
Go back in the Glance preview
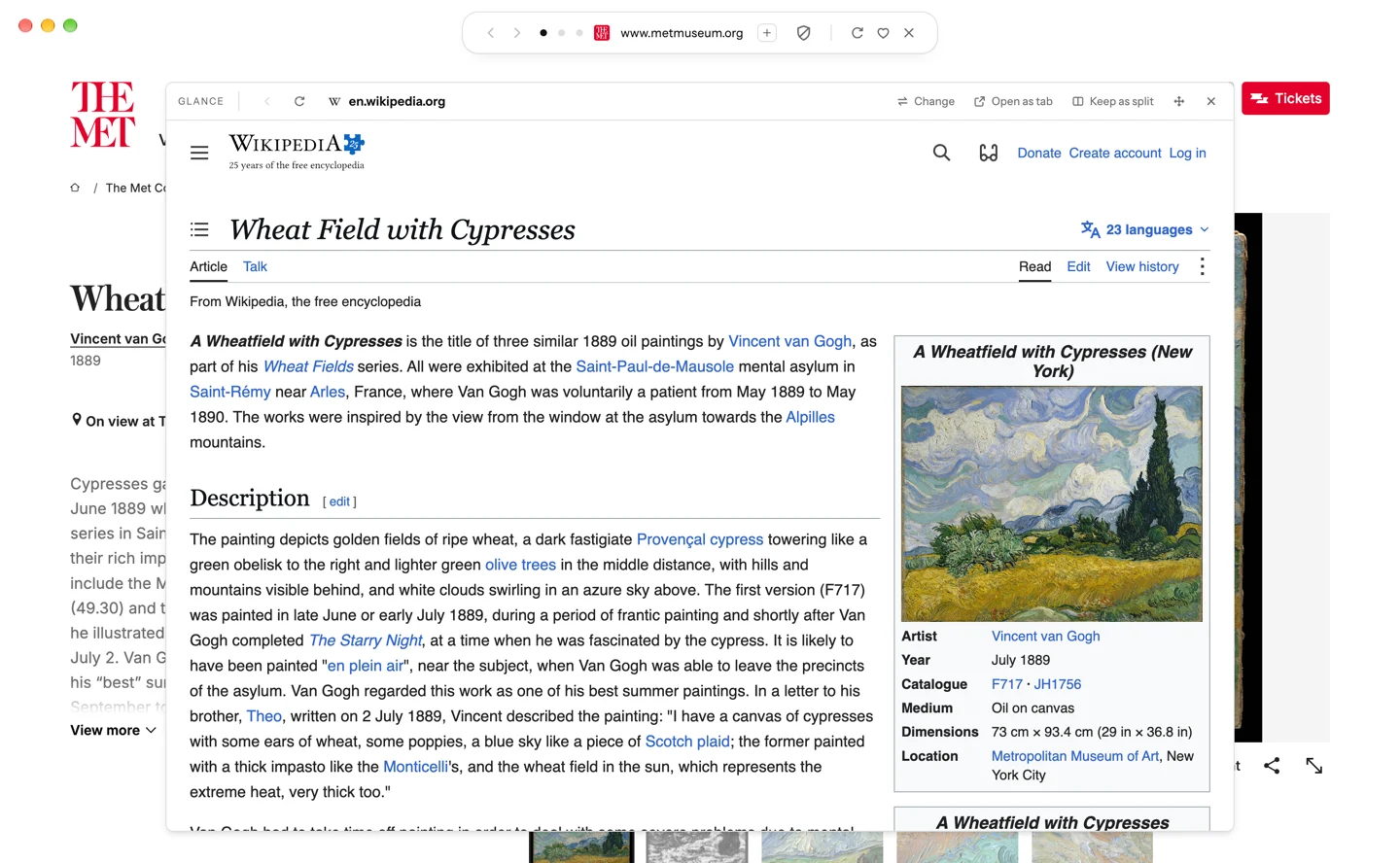pos(267,101)
